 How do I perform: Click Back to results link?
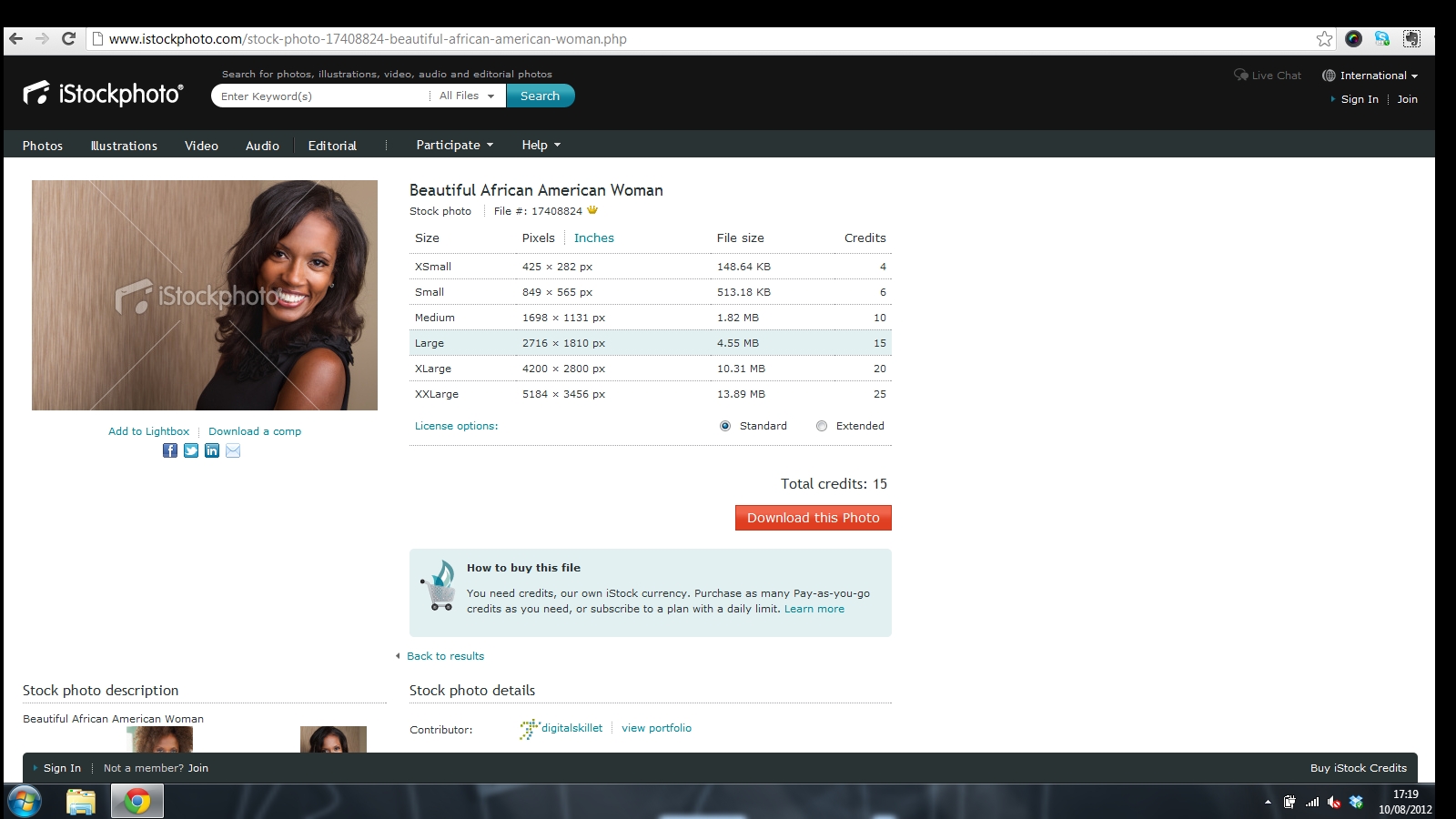pos(445,656)
